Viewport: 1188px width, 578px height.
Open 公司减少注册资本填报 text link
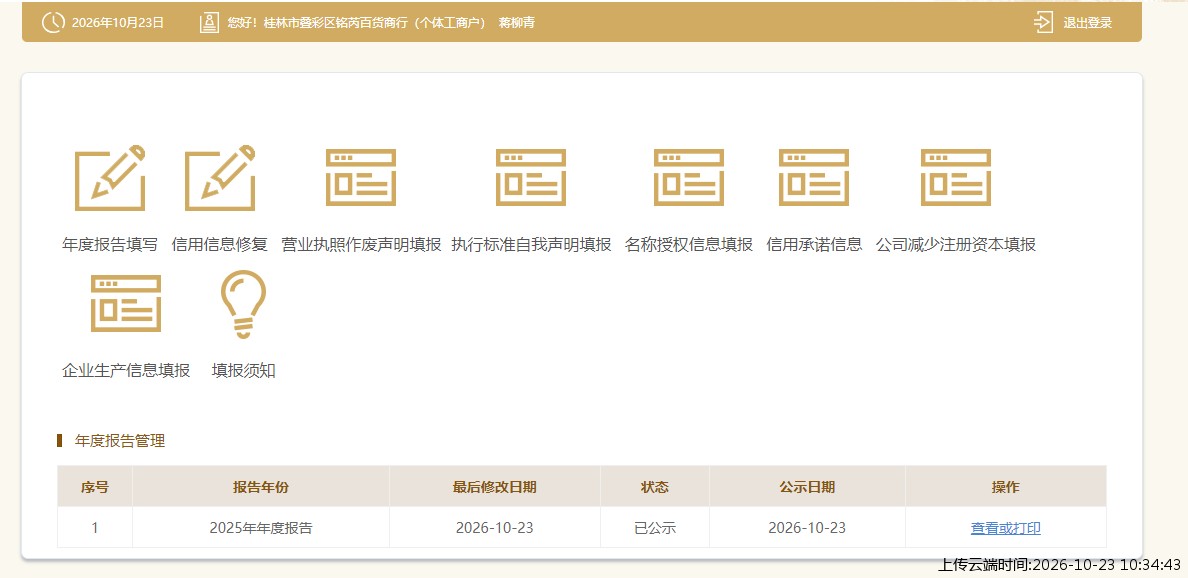tap(955, 245)
